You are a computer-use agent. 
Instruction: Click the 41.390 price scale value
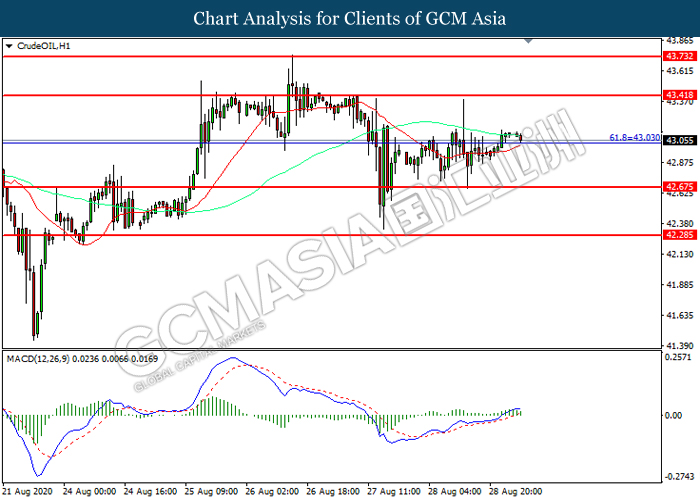point(680,346)
